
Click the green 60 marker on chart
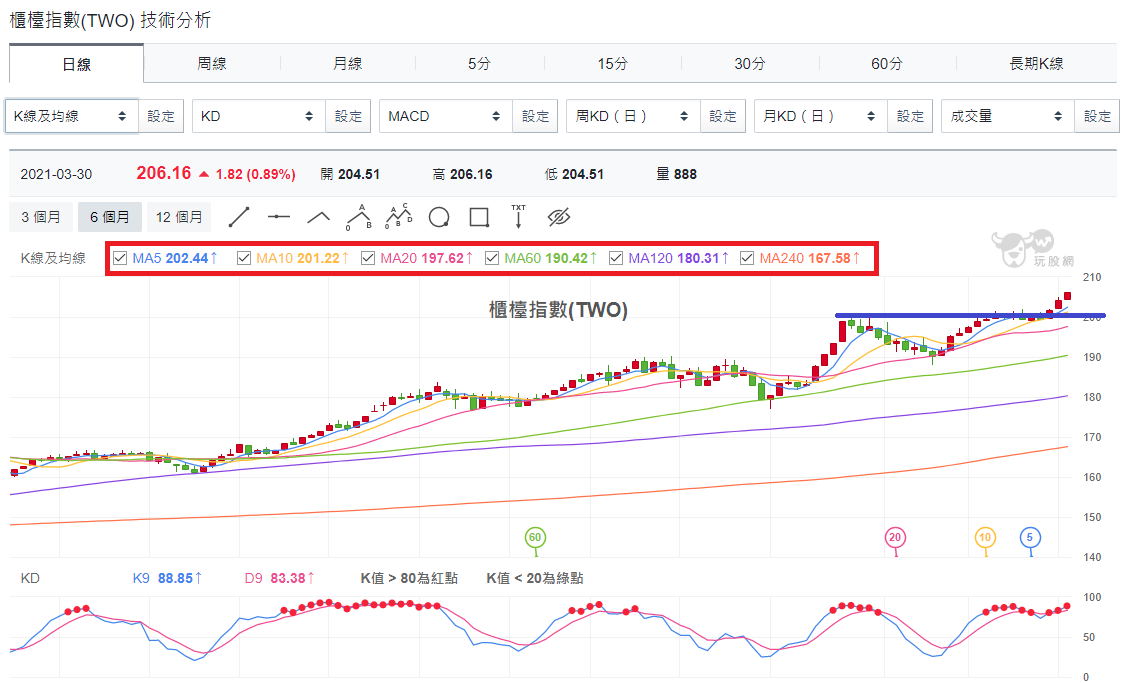click(x=535, y=537)
